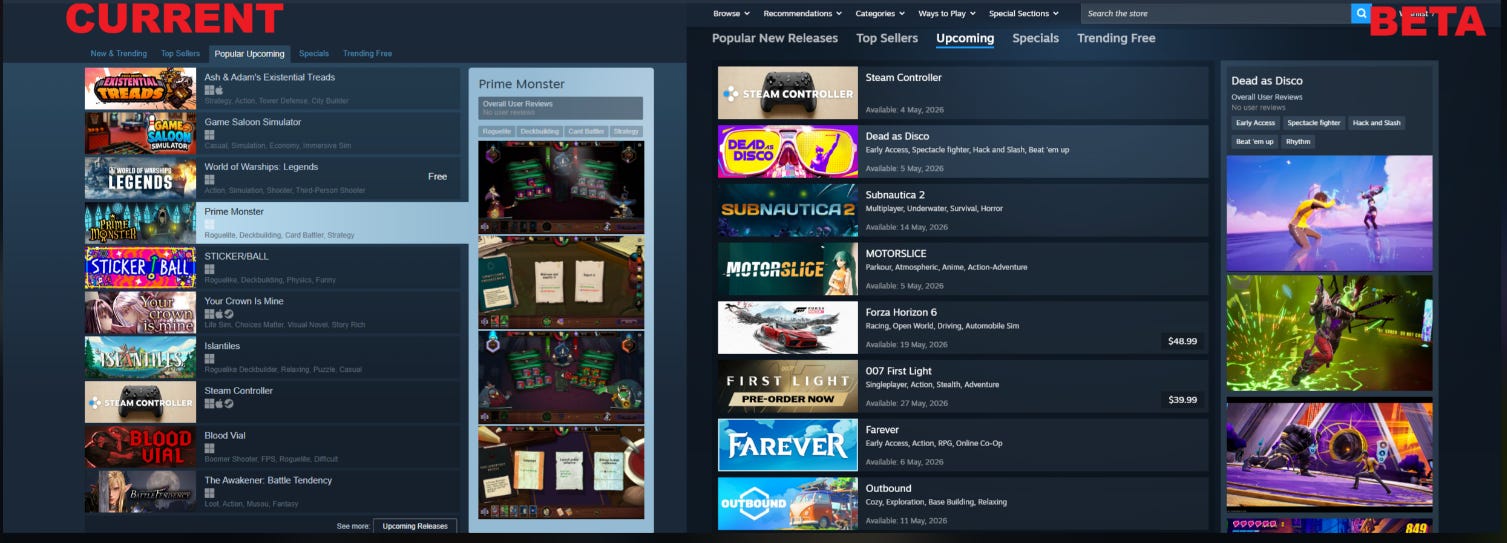Viewport: 1507px width, 543px height.
Task: Open Steam Controller capsule in Current list
Action: coord(140,402)
